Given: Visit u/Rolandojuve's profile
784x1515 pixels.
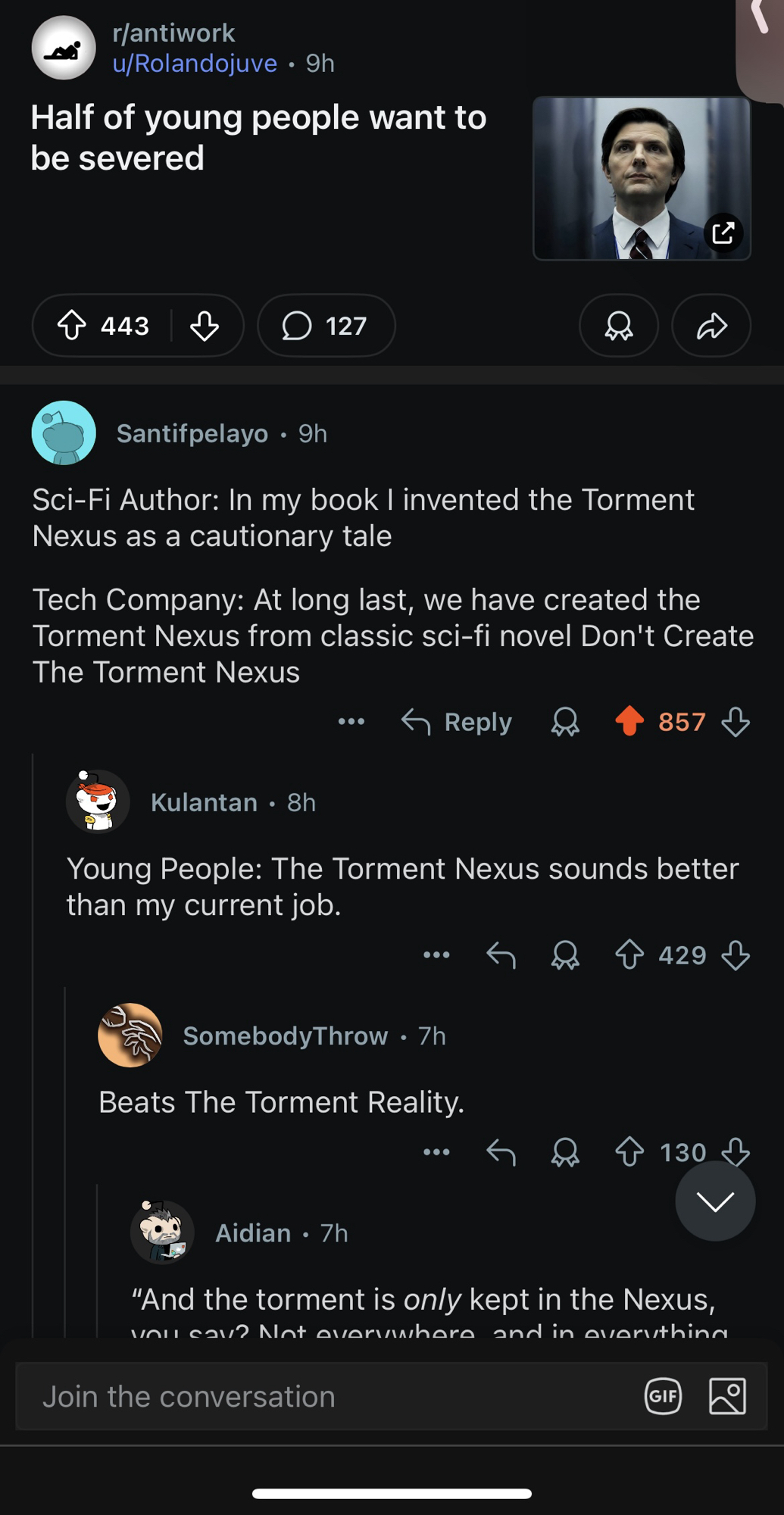Looking at the screenshot, I should click(195, 64).
